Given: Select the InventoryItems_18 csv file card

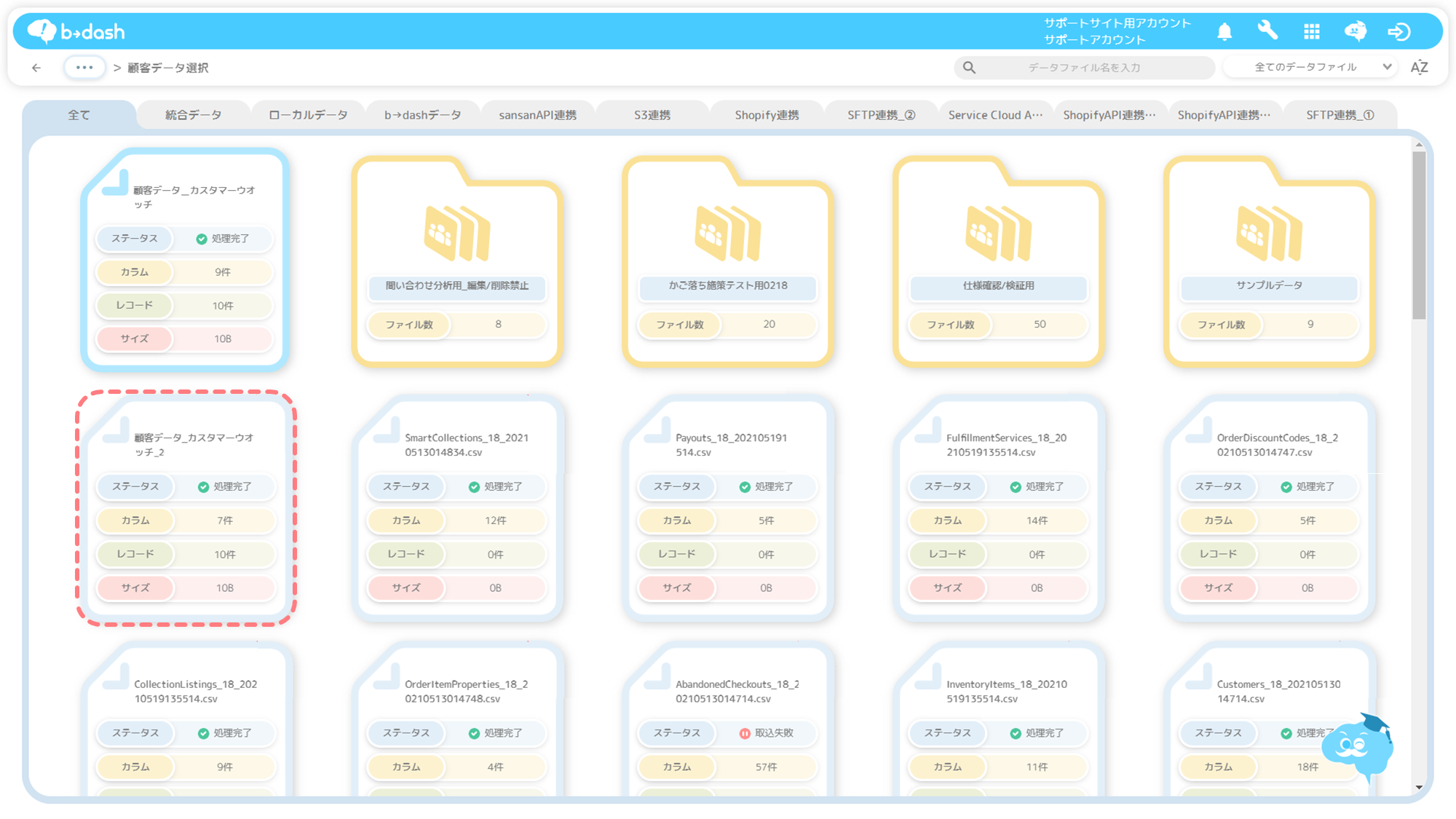Looking at the screenshot, I should 999,719.
